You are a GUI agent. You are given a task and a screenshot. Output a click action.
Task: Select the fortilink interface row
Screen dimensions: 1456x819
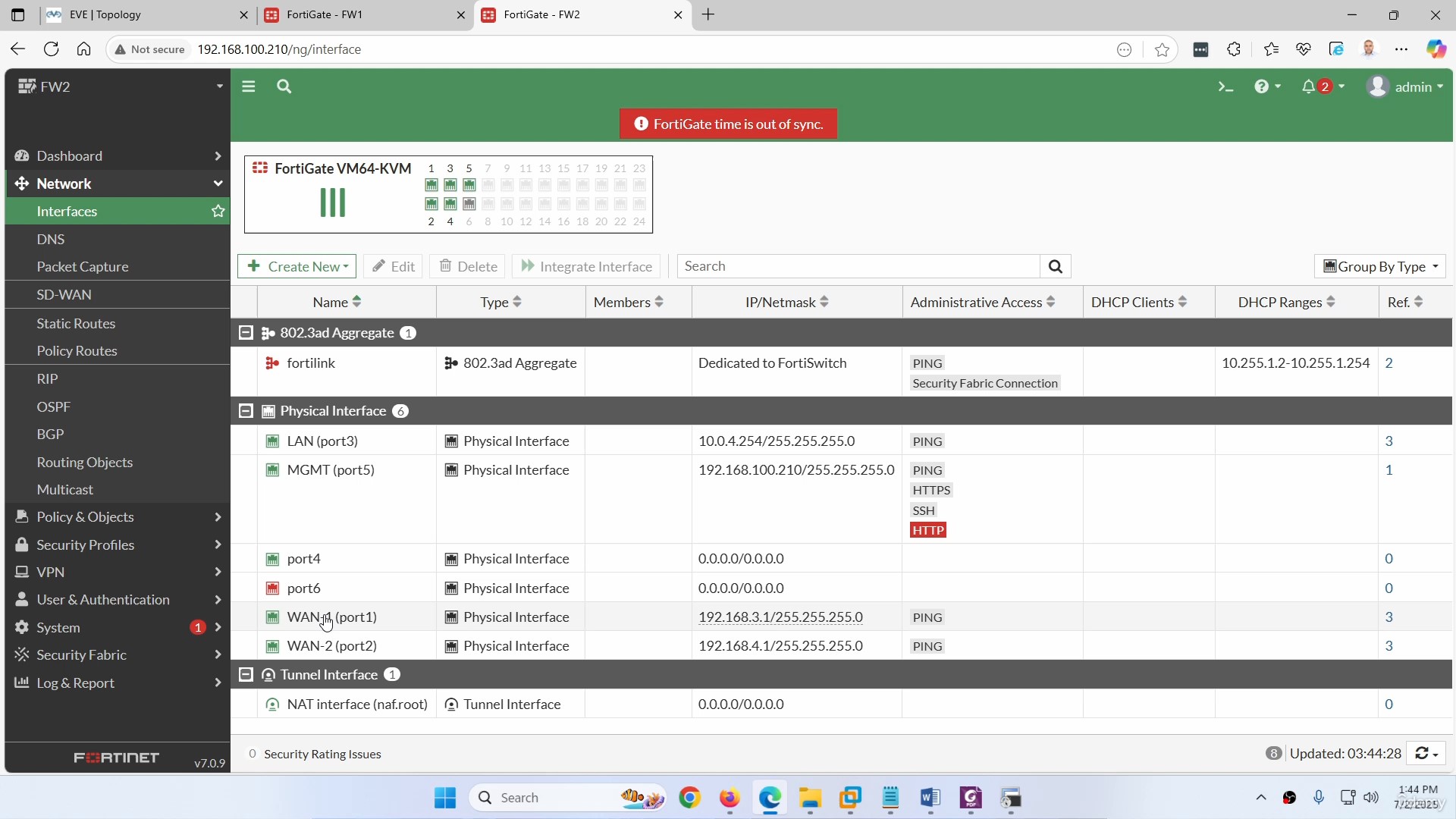pyautogui.click(x=842, y=372)
